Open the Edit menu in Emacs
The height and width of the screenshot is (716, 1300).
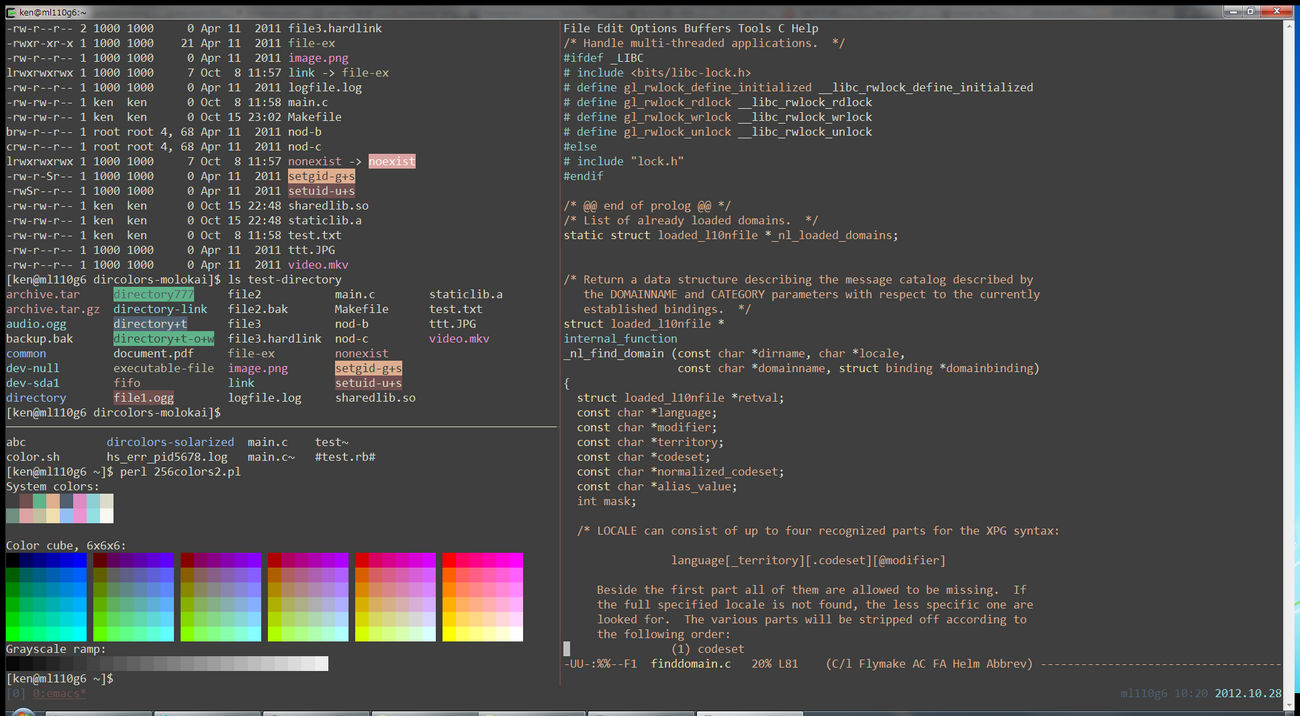(x=610, y=29)
